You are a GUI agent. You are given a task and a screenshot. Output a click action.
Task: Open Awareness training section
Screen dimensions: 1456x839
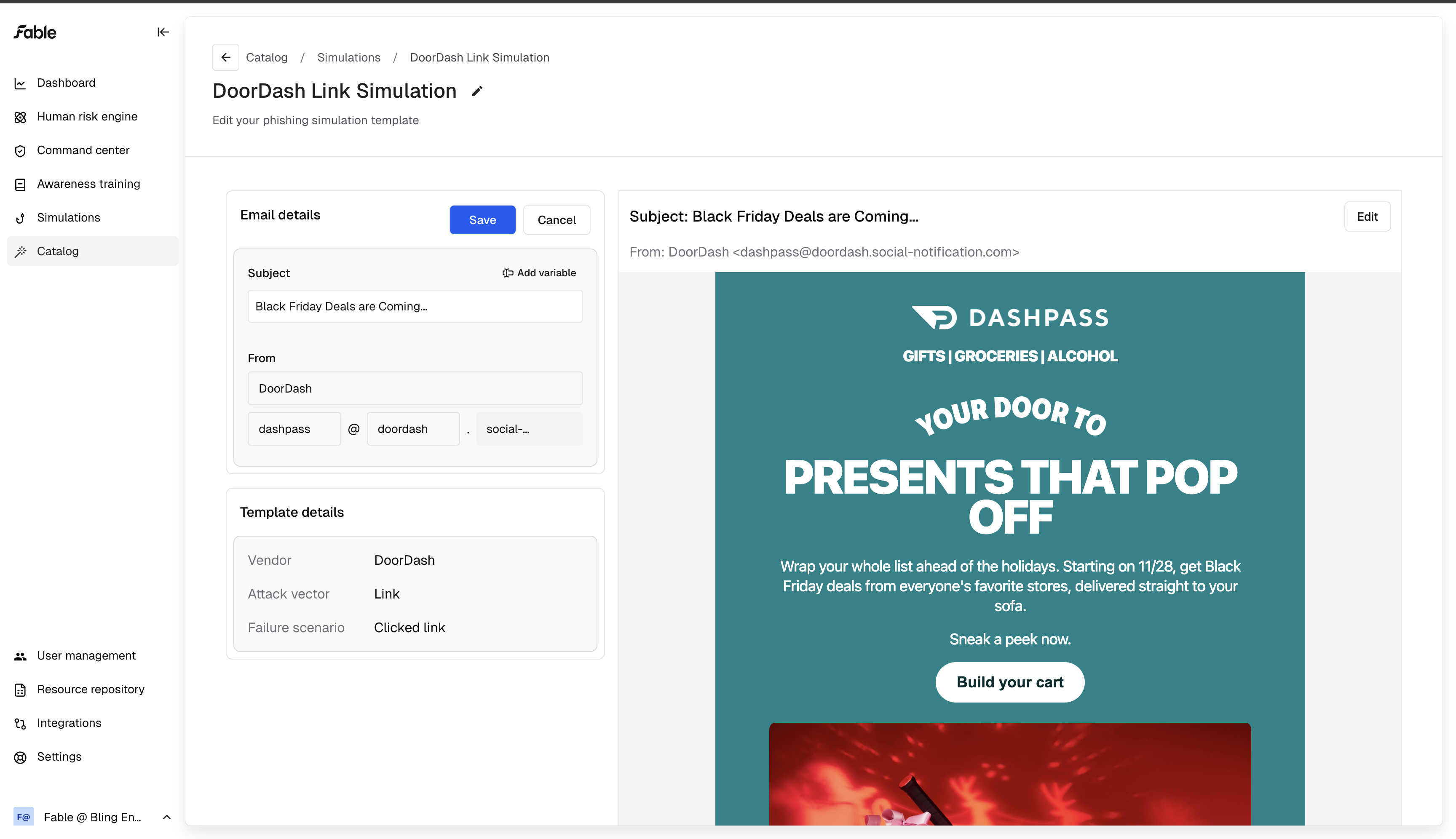click(92, 184)
